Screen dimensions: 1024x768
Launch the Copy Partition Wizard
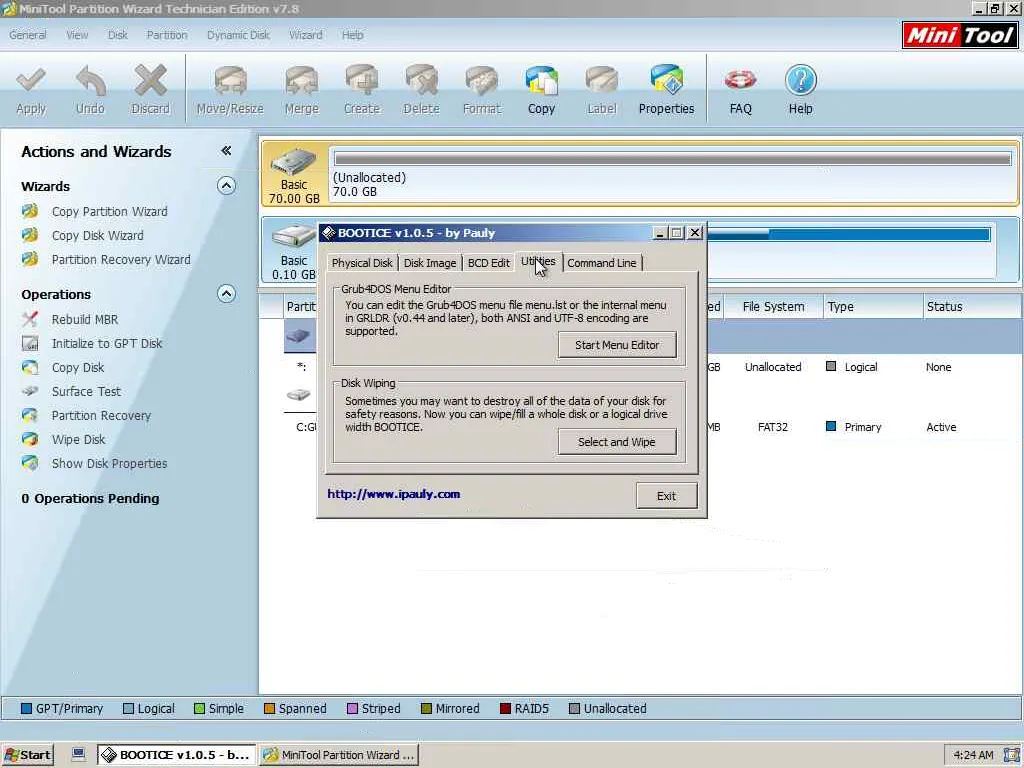[109, 212]
